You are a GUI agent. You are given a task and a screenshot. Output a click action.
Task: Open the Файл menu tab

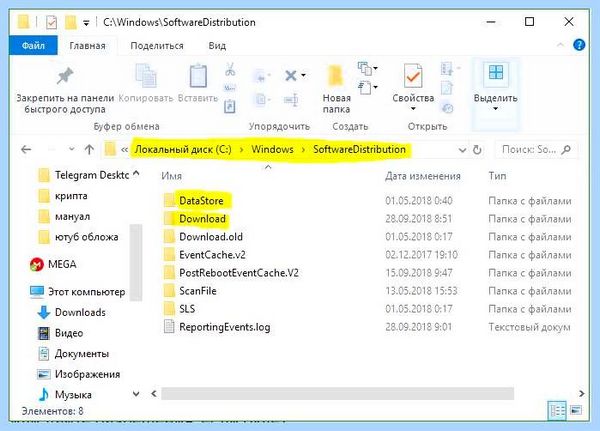(x=33, y=46)
